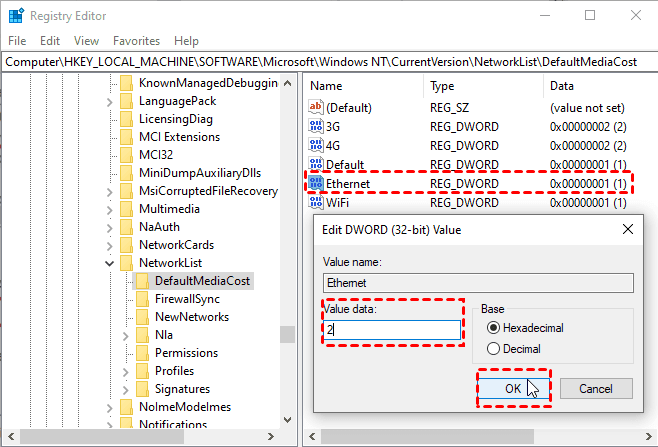The width and height of the screenshot is (658, 447).
Task: Click the tree pane scroll right arrow
Action: [x=271, y=437]
